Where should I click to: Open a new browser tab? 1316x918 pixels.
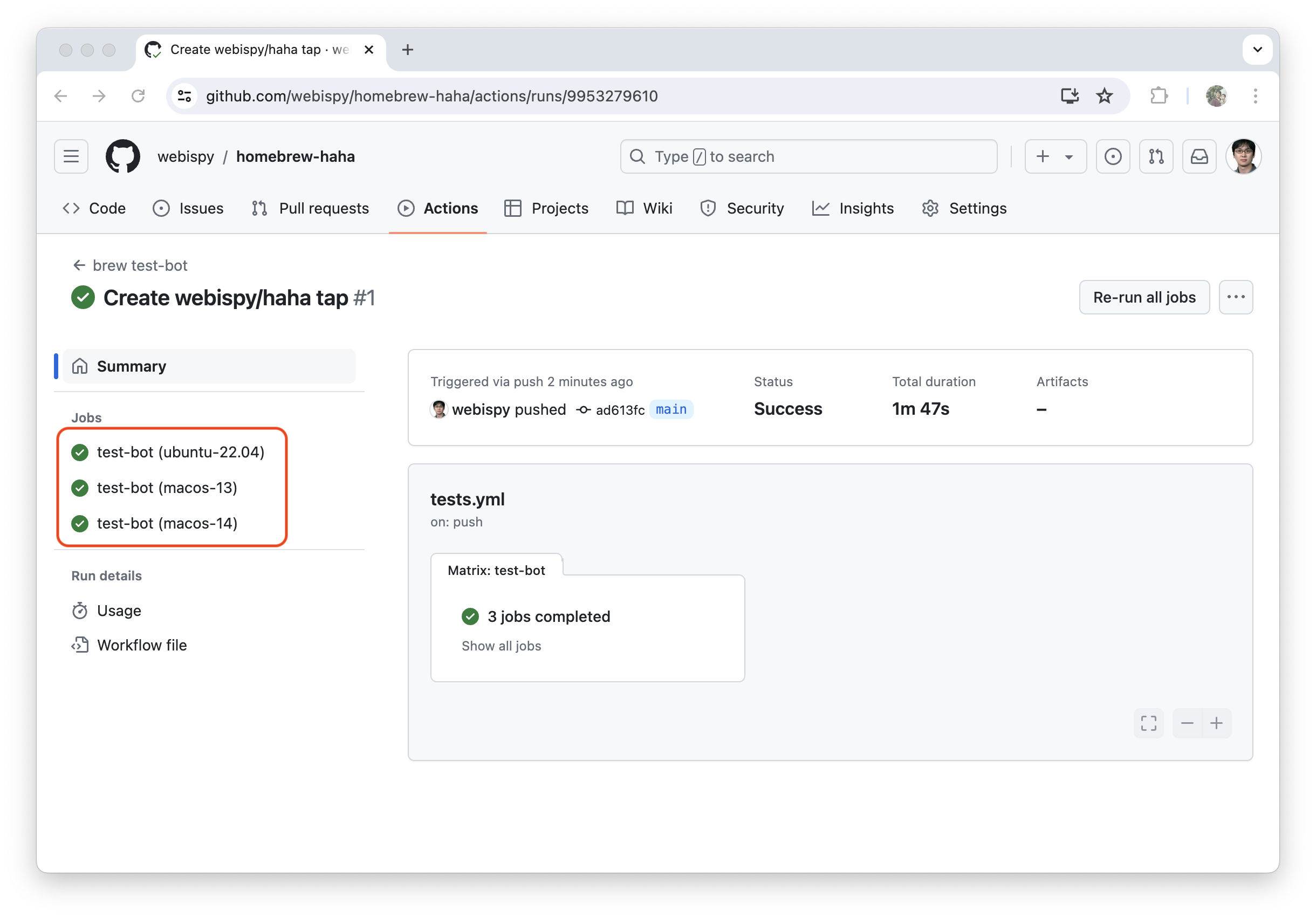(408, 50)
